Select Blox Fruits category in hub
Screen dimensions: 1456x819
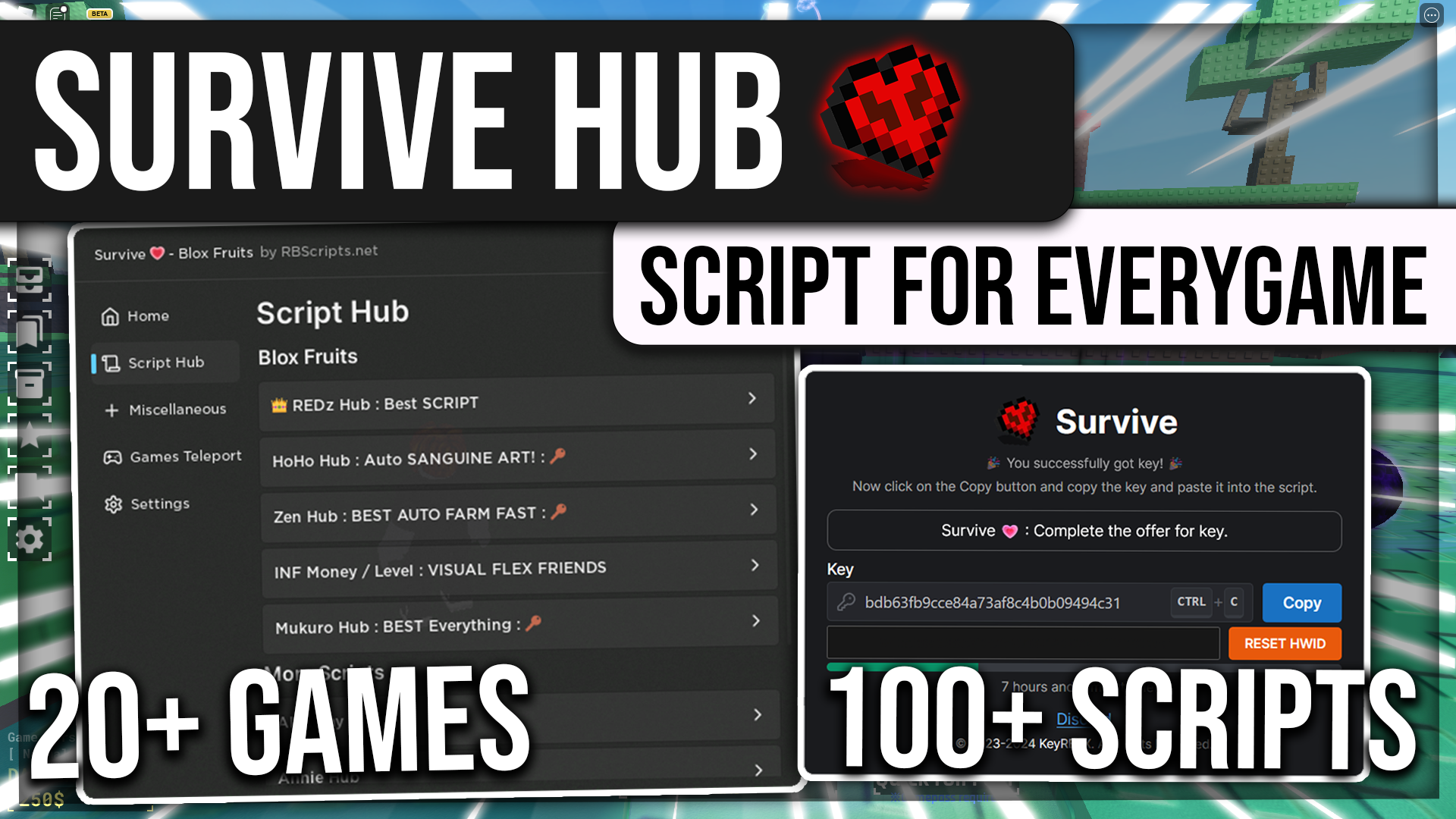pos(306,357)
